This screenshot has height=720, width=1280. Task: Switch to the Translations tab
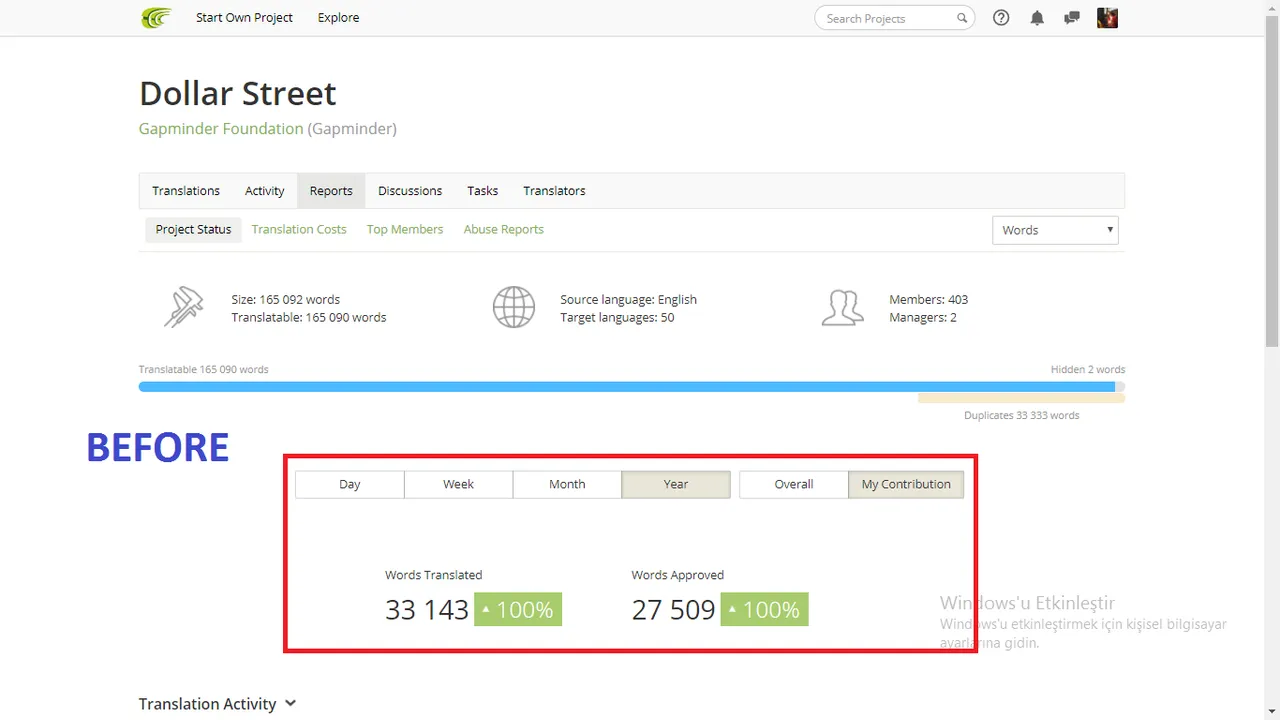click(186, 191)
